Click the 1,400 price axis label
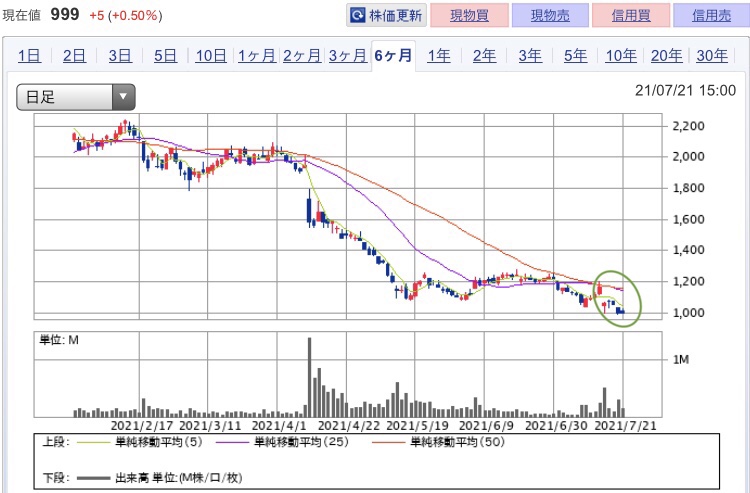 point(688,250)
